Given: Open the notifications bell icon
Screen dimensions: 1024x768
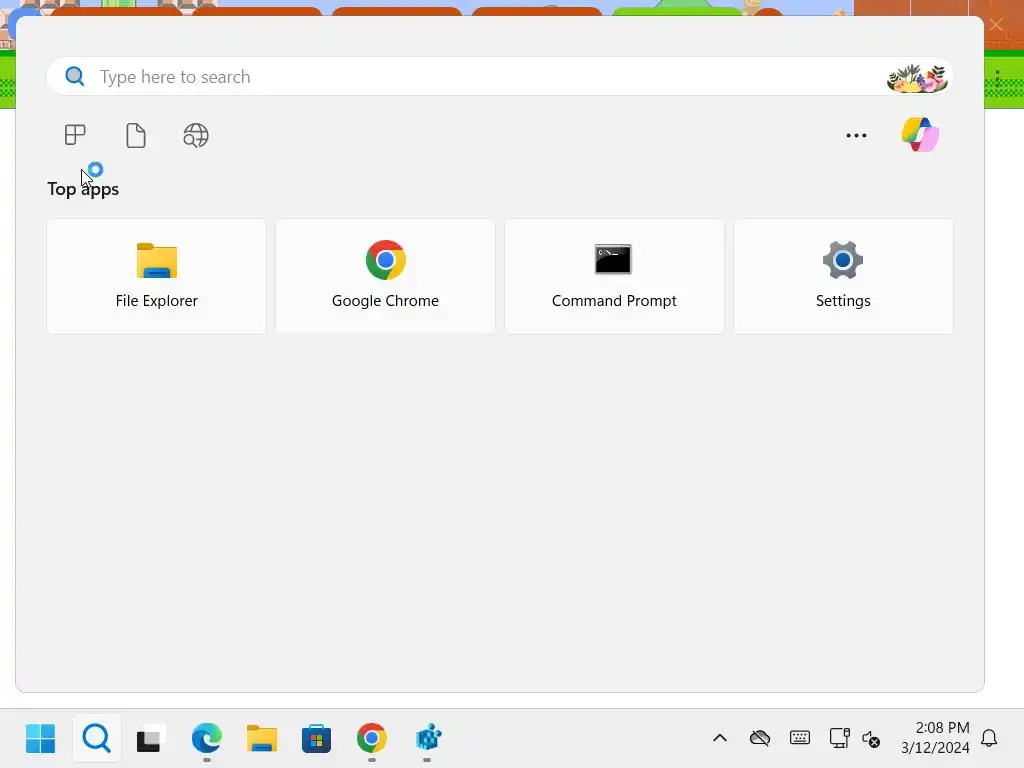Looking at the screenshot, I should click(x=989, y=739).
